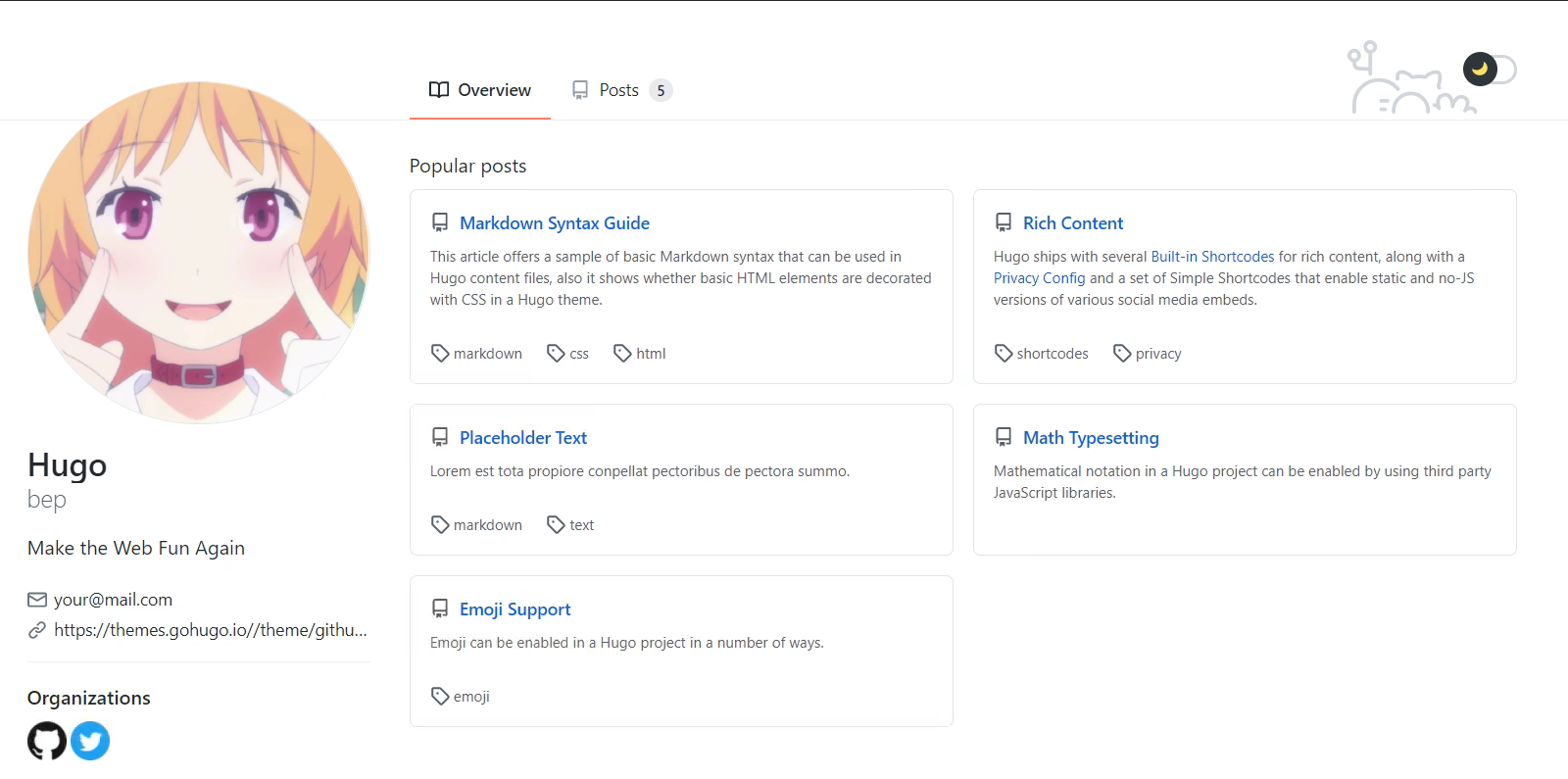
Task: Click the profile avatar image
Action: pos(199,253)
